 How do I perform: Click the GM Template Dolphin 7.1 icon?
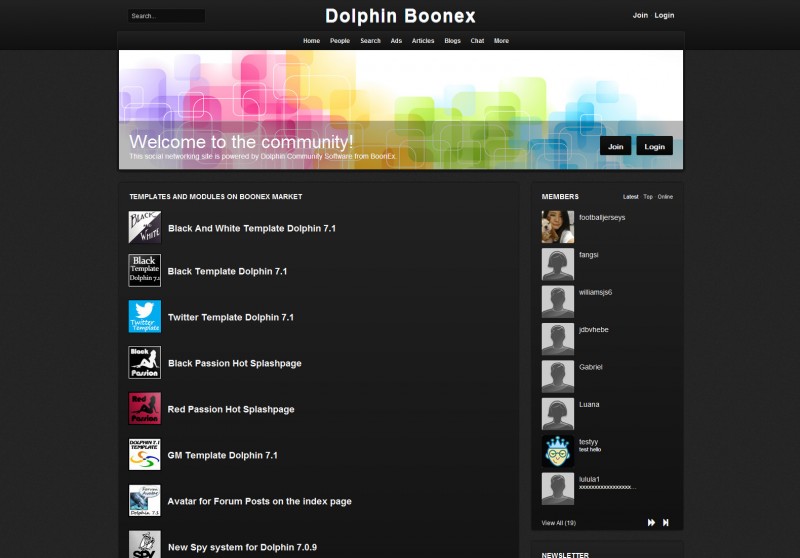click(x=144, y=454)
